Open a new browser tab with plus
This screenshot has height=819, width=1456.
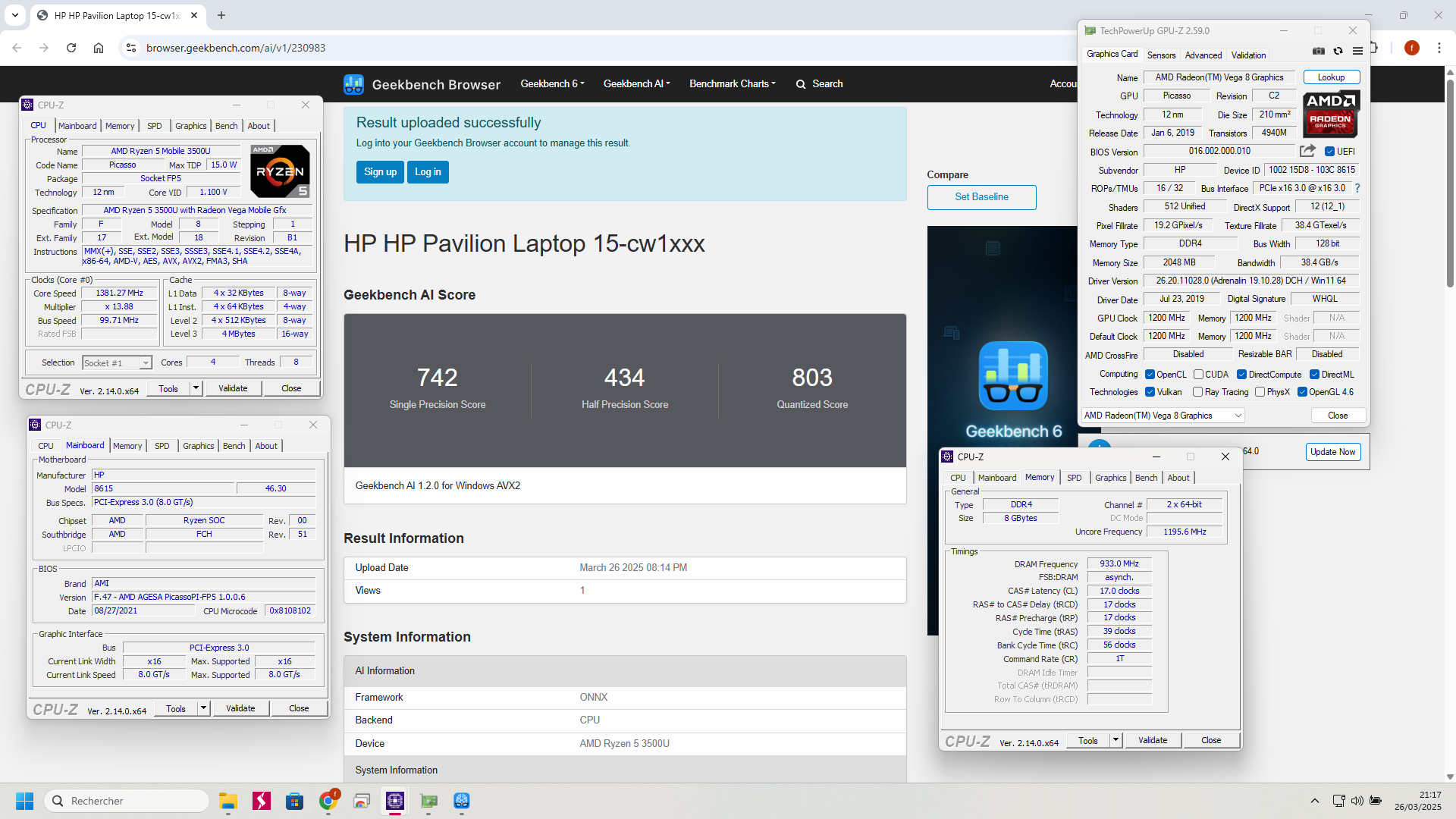coord(221,15)
